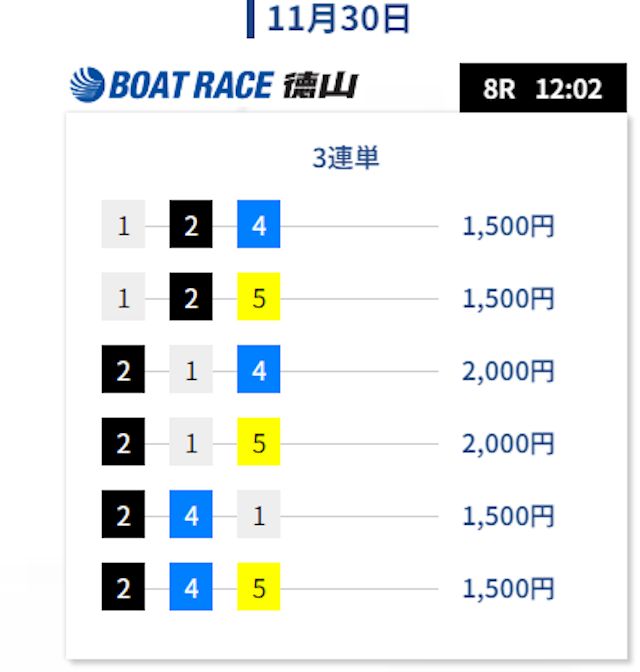Click blue boat 4 in the 1-2-4 row
The width and height of the screenshot is (640, 672).
[258, 224]
